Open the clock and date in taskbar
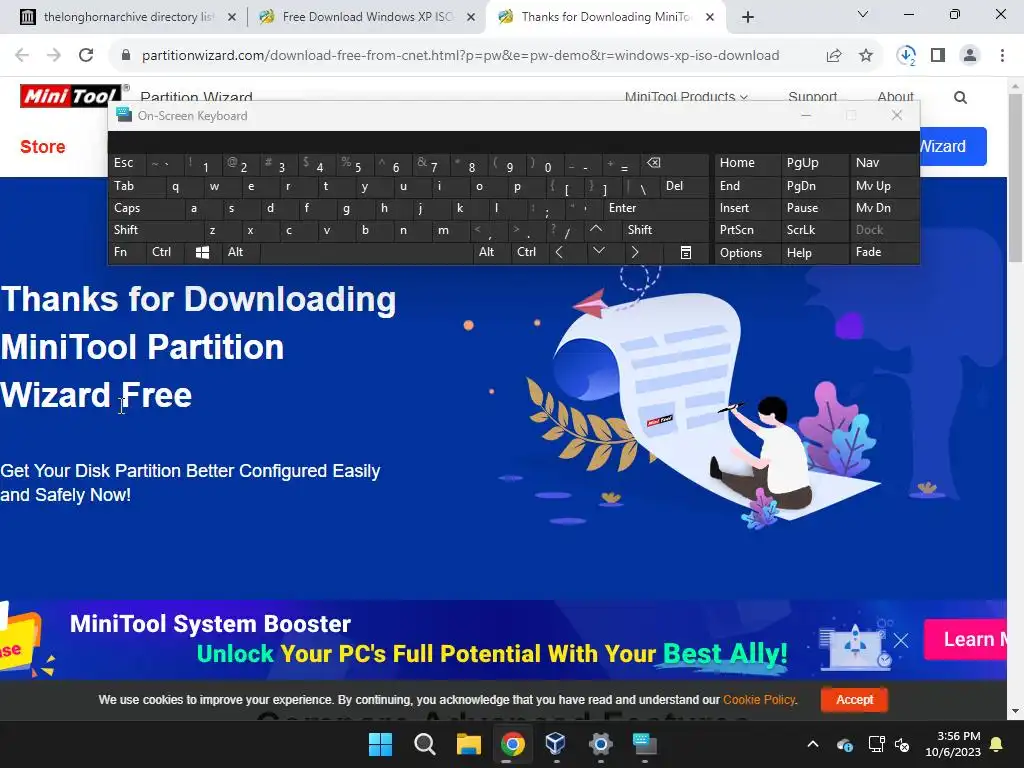The width and height of the screenshot is (1024, 768). click(x=953, y=744)
